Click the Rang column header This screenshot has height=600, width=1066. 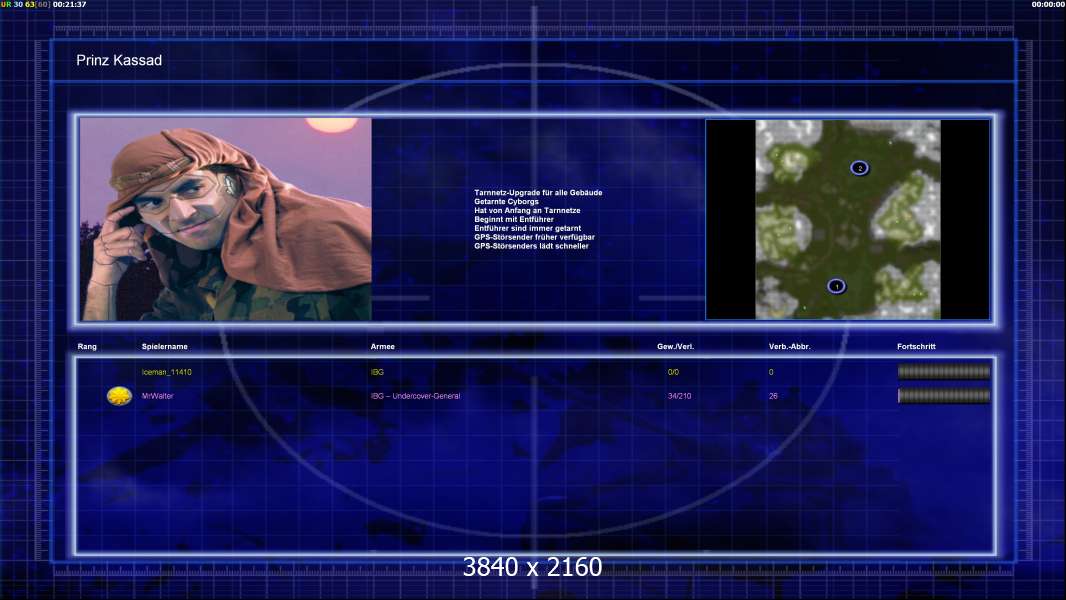87,347
